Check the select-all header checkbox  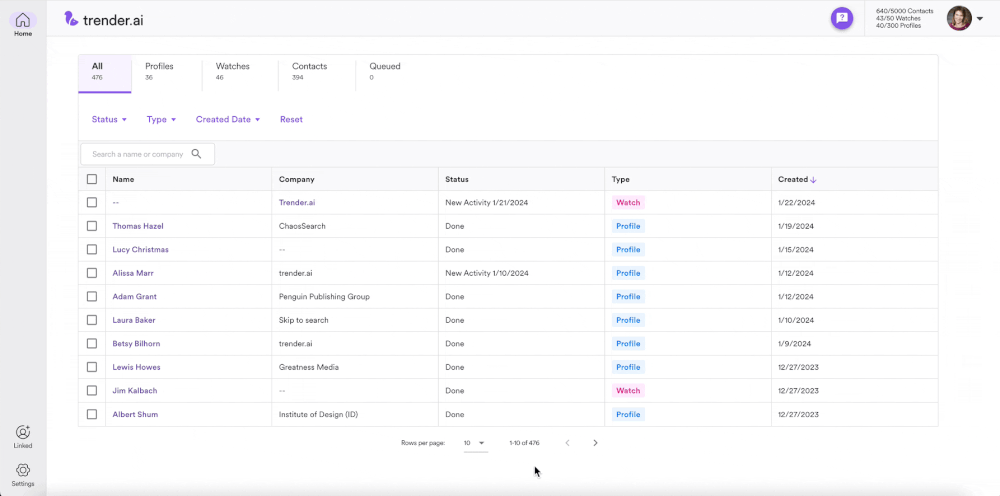point(92,179)
